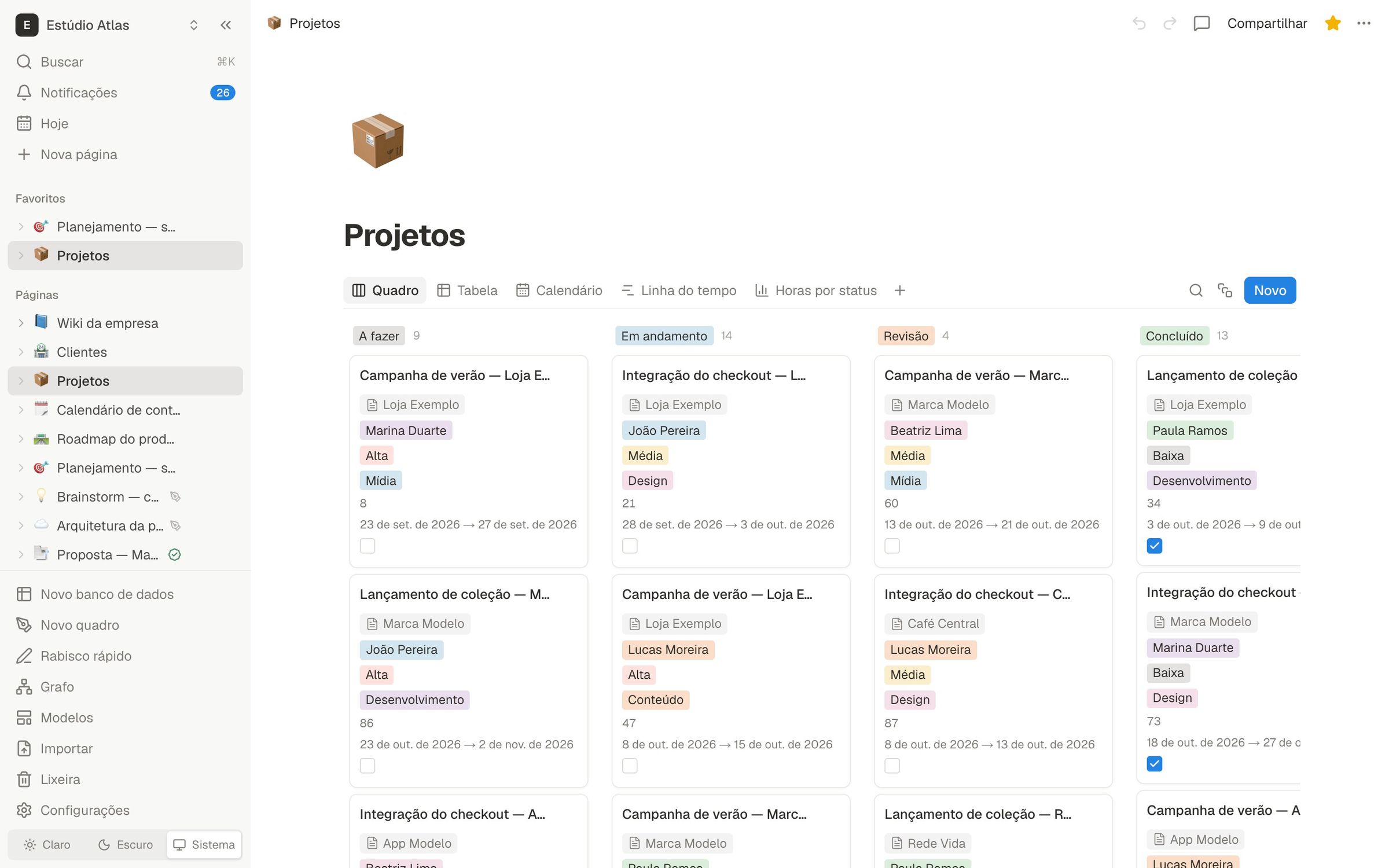This screenshot has height=868, width=1389.
Task: Click the A fazer column label
Action: pyautogui.click(x=379, y=336)
